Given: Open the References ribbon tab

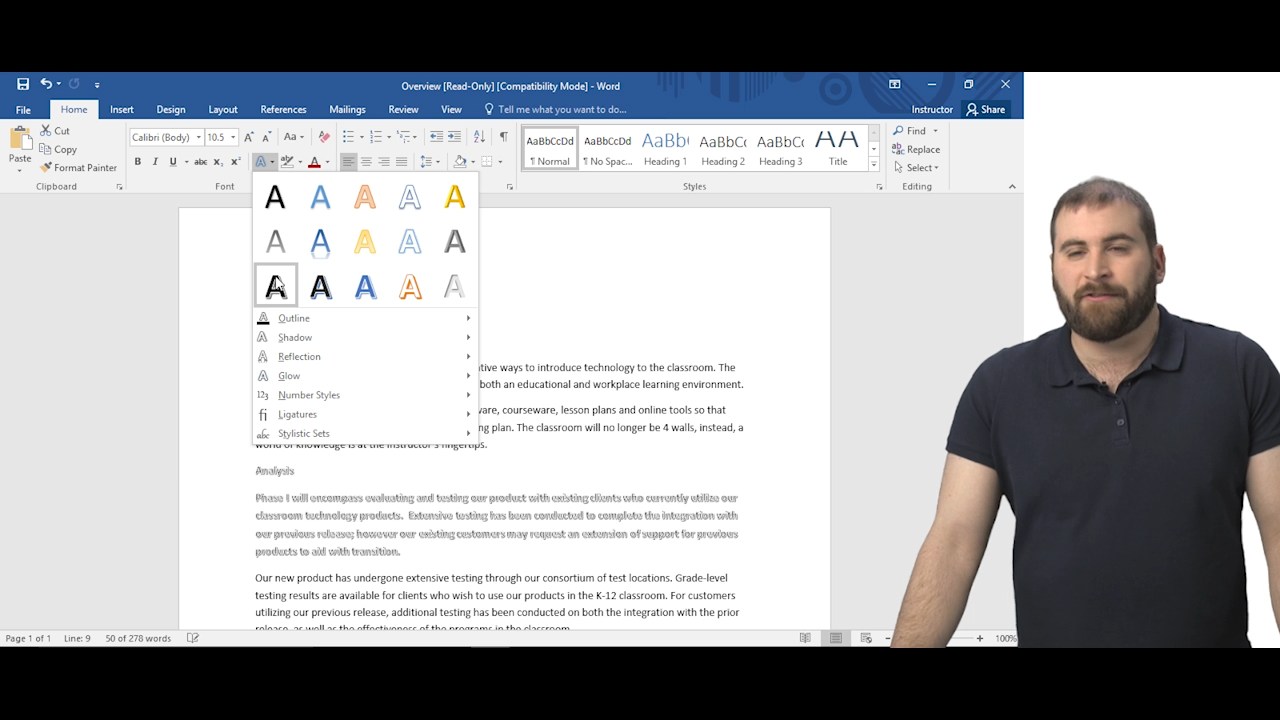Looking at the screenshot, I should pyautogui.click(x=283, y=110).
